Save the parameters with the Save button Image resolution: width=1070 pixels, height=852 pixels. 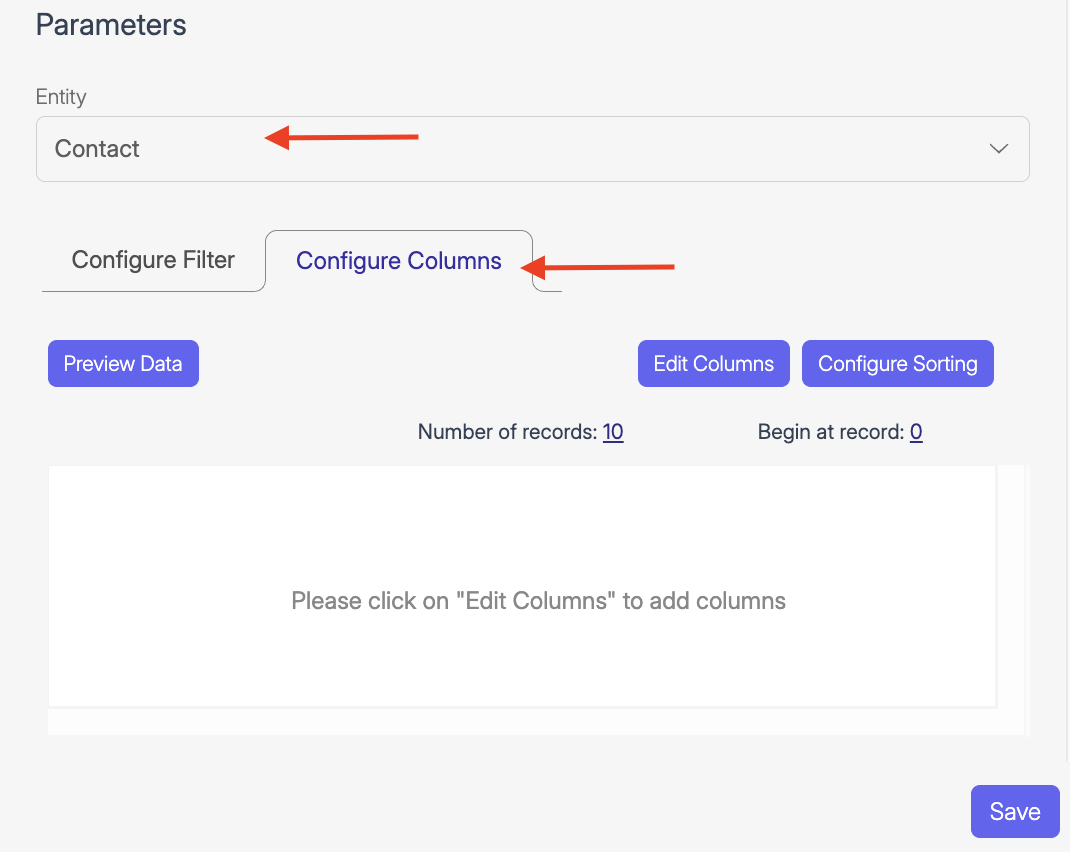pyautogui.click(x=1015, y=811)
